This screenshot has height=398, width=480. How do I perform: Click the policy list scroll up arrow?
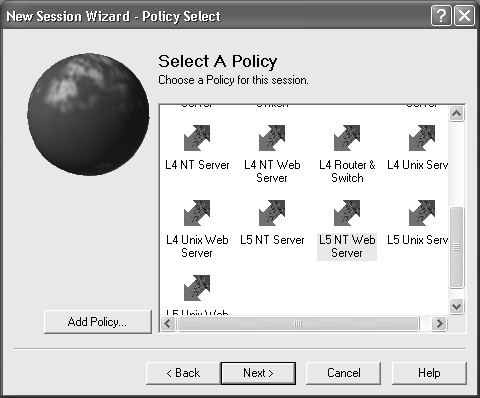tap(456, 114)
